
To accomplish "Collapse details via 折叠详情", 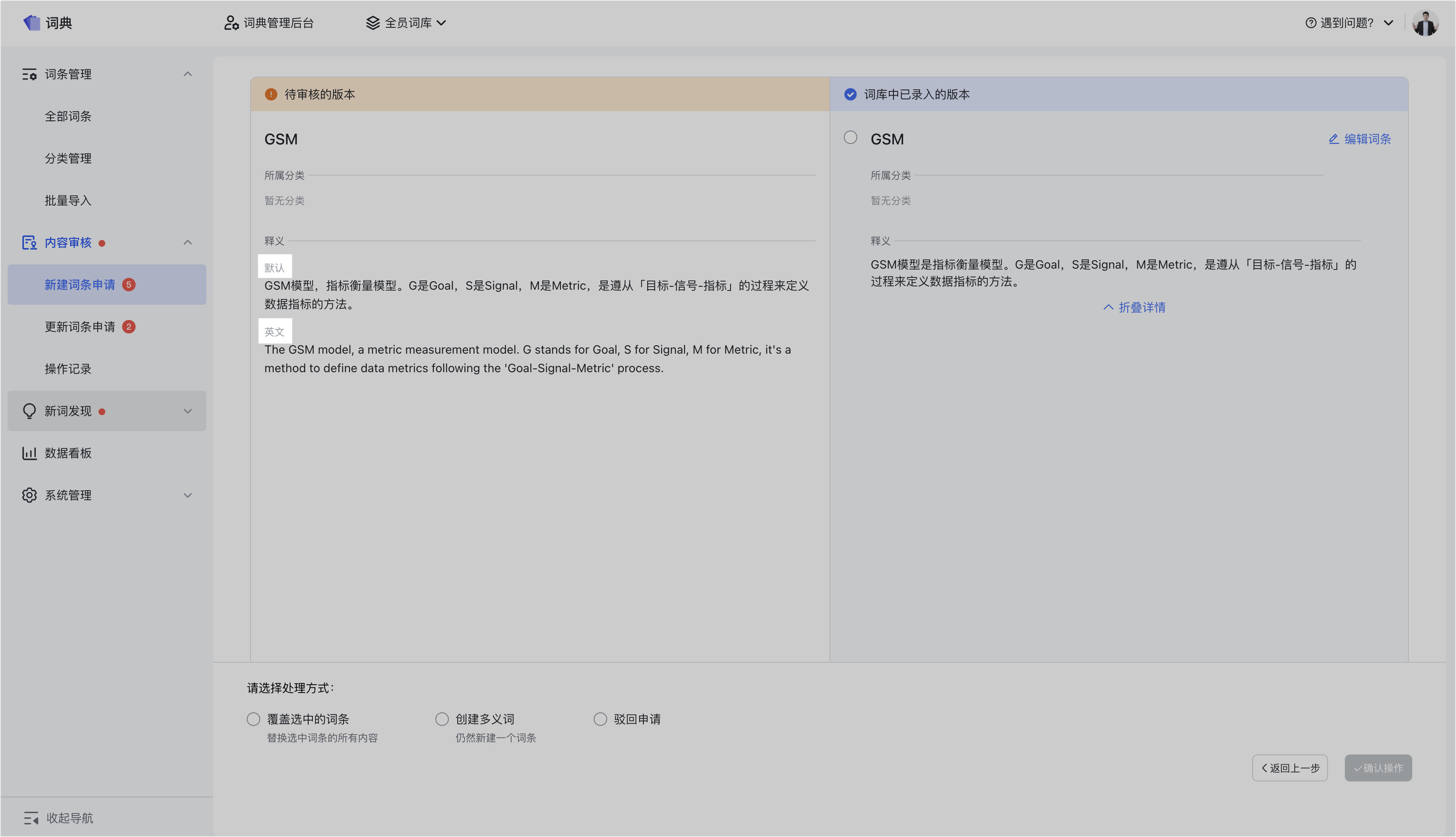I will [x=1134, y=307].
